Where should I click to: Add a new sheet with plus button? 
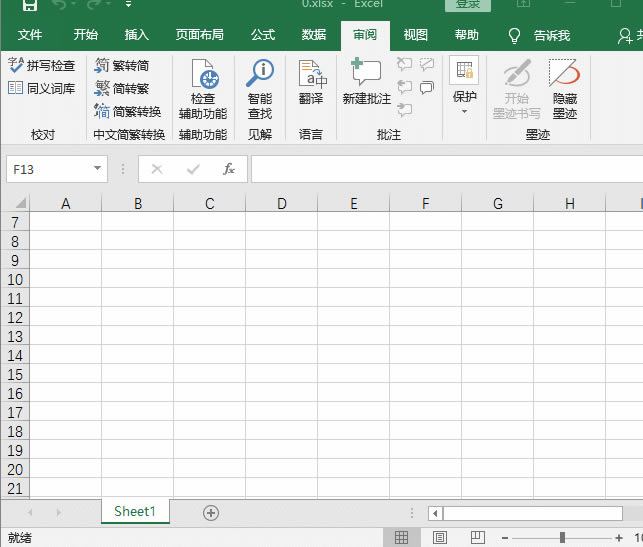(210, 512)
